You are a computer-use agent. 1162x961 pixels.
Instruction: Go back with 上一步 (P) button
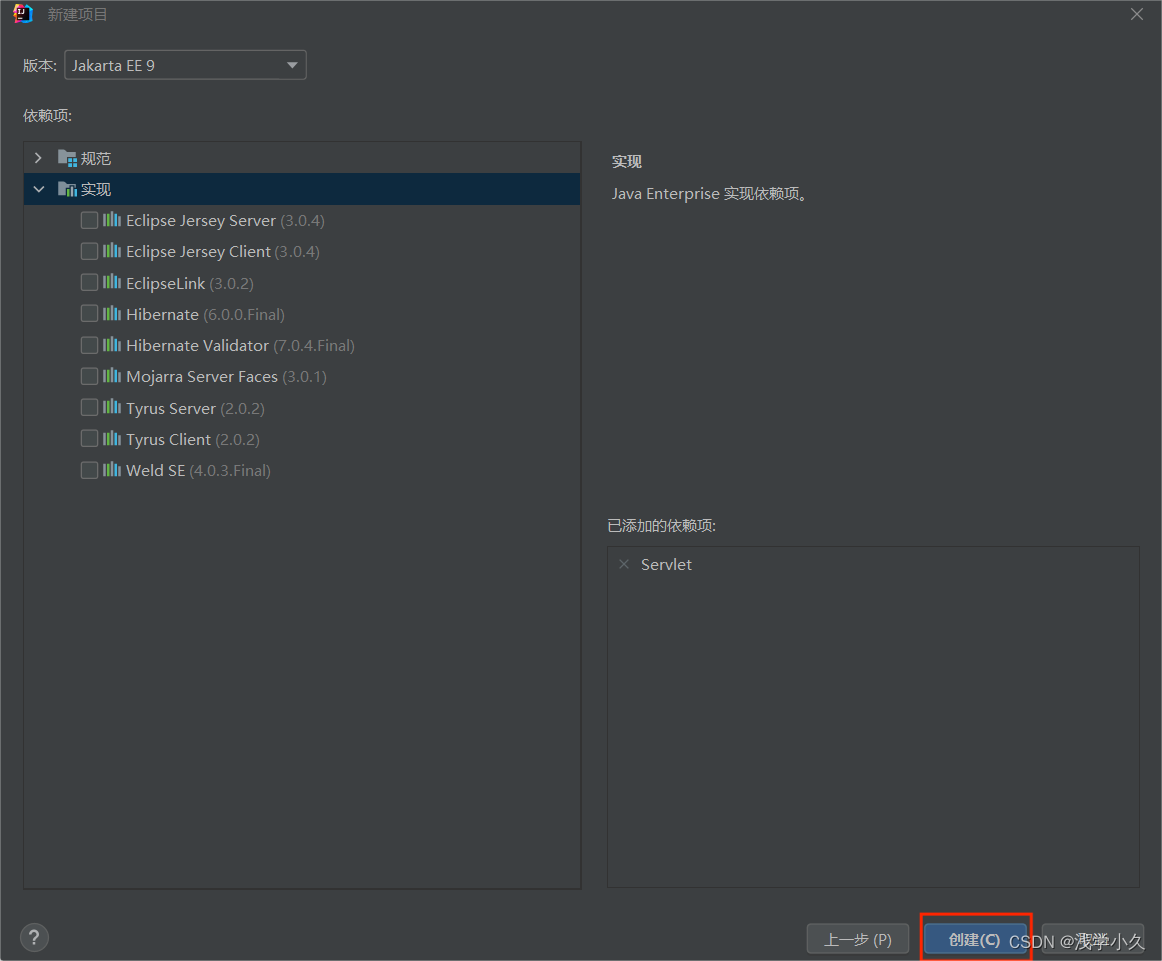[857, 940]
